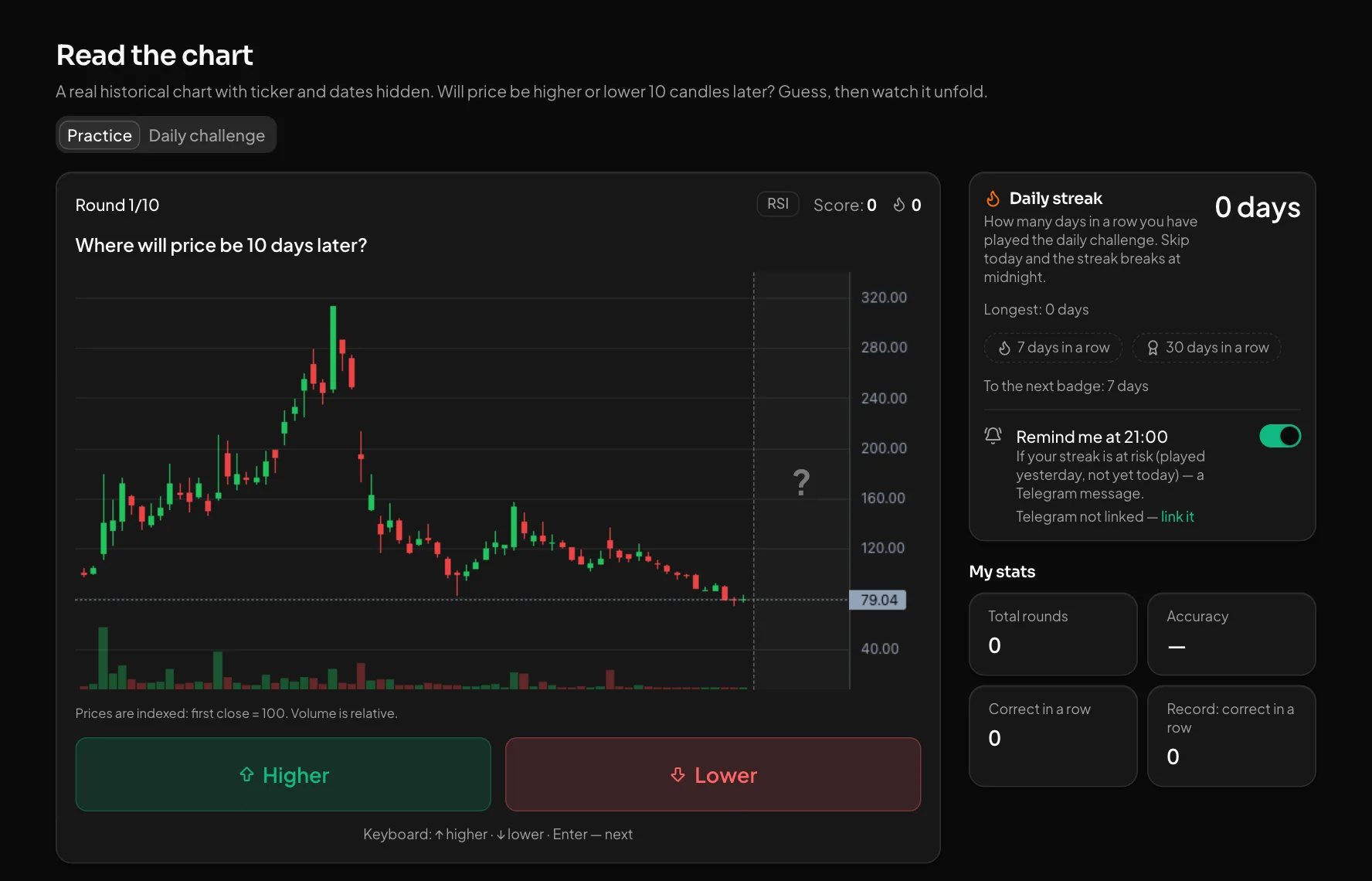1372x881 pixels.
Task: Click the Total rounds stat card
Action: pyautogui.click(x=1053, y=634)
